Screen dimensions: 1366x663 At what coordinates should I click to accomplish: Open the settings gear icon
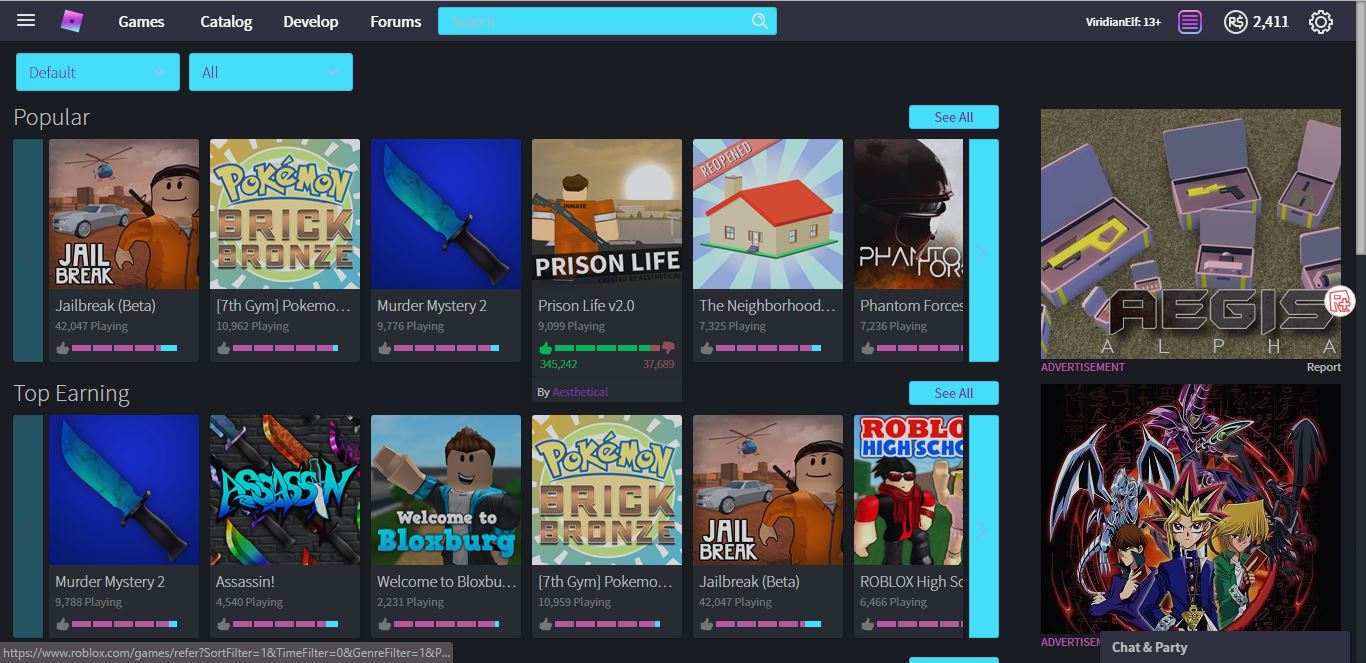coord(1321,21)
